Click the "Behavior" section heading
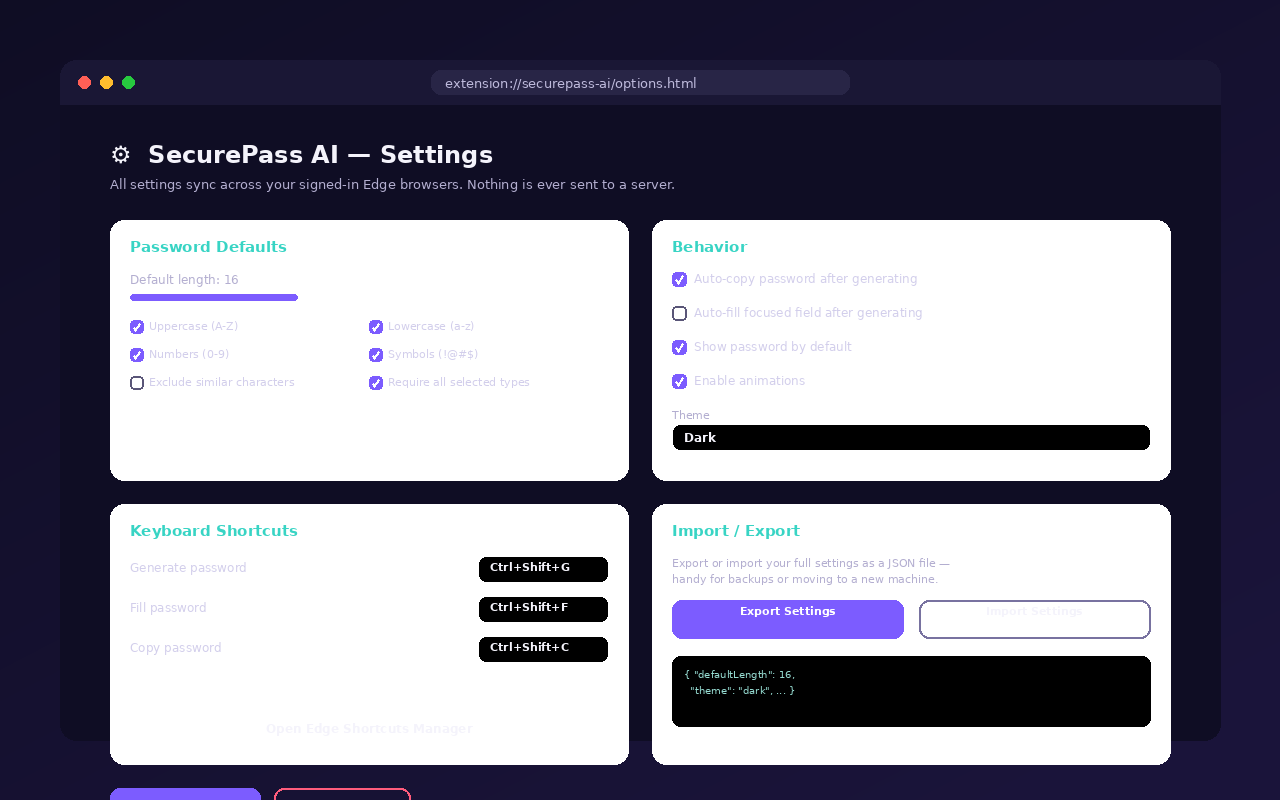The height and width of the screenshot is (800, 1280). 709,247
